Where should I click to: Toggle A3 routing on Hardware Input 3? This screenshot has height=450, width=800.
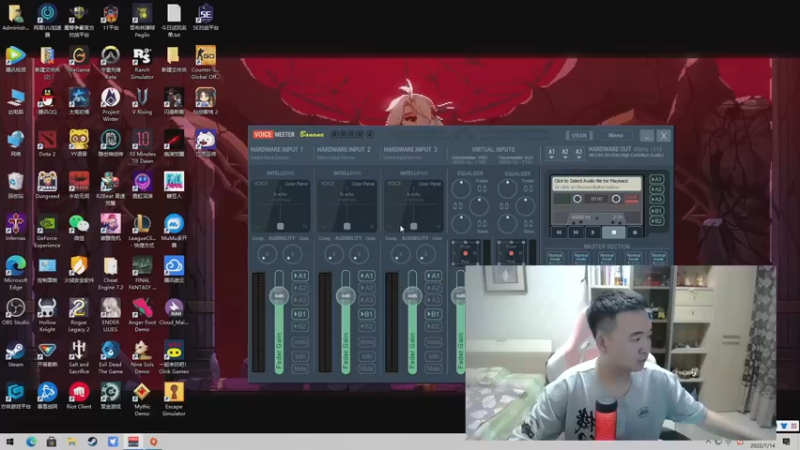(433, 300)
